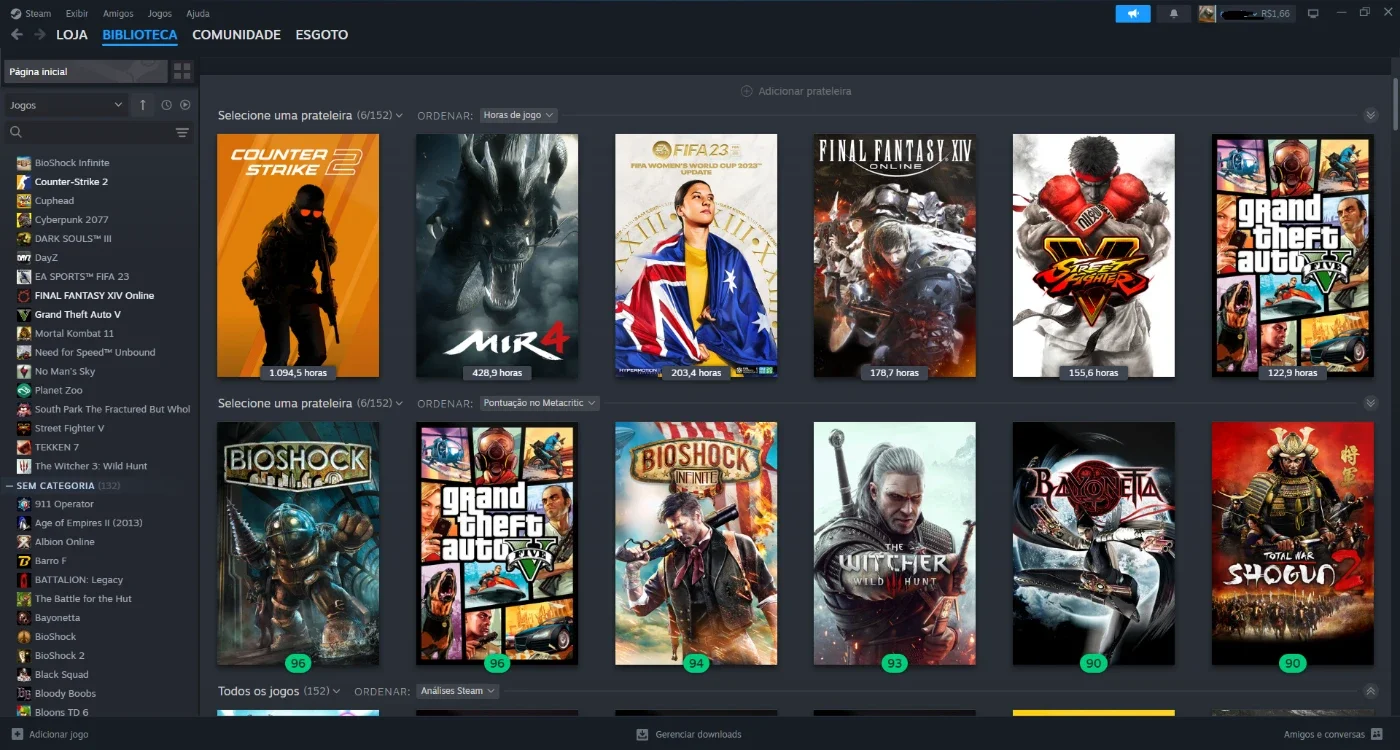Open the Street Fighter V cover

1094,256
